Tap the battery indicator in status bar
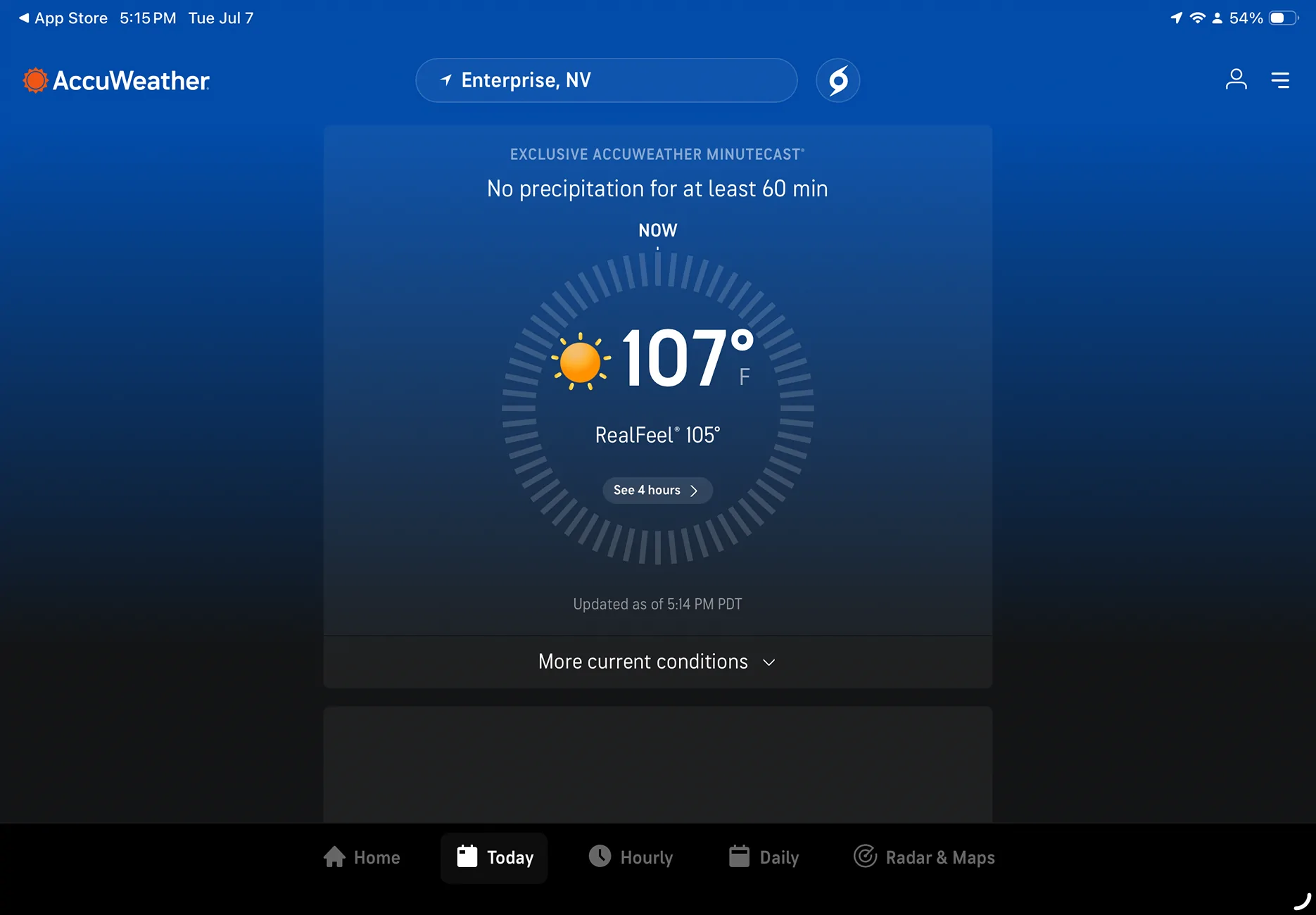Screen dimensions: 1316x915 [1283, 18]
